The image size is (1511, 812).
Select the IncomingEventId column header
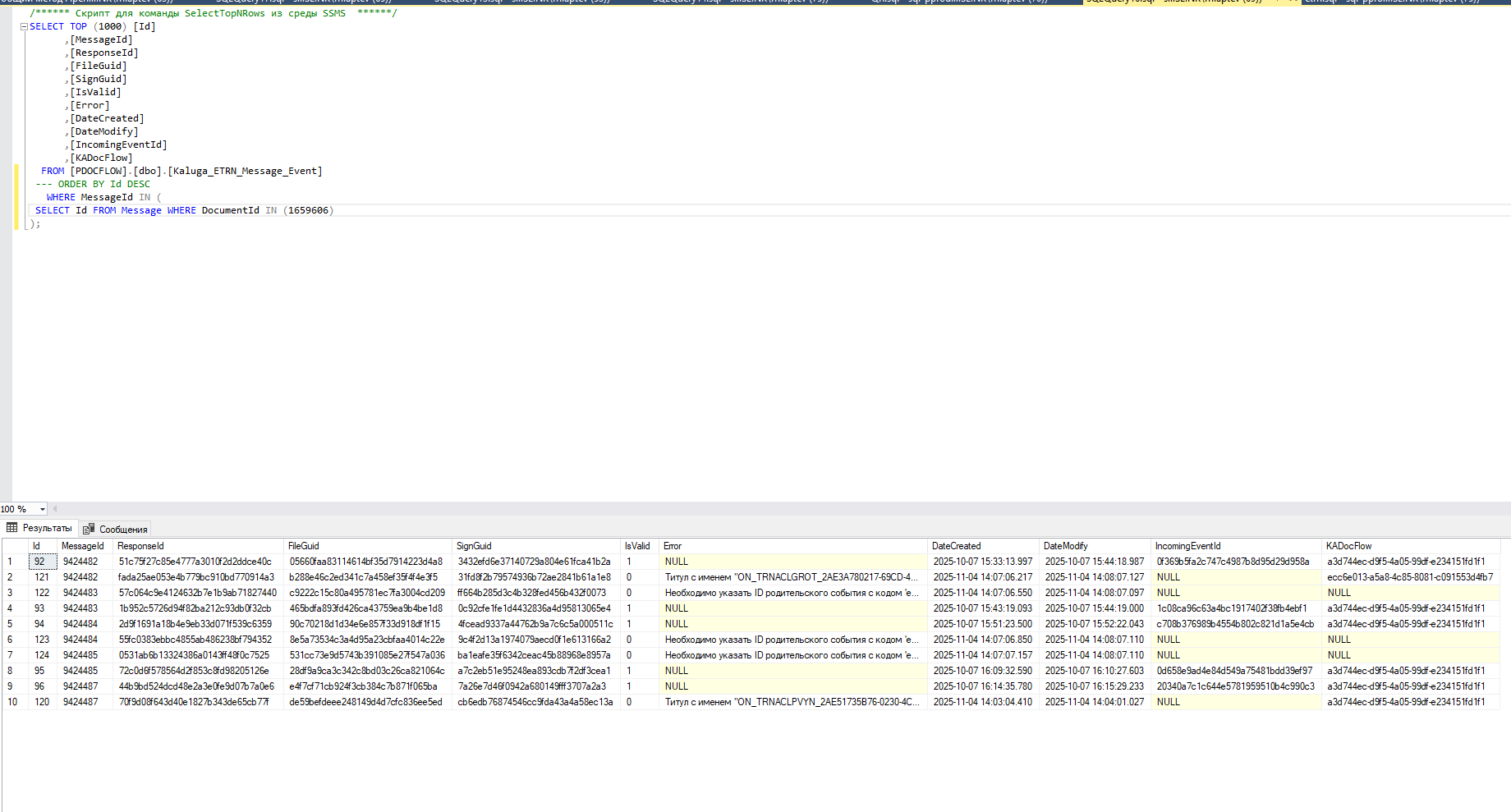point(1236,546)
